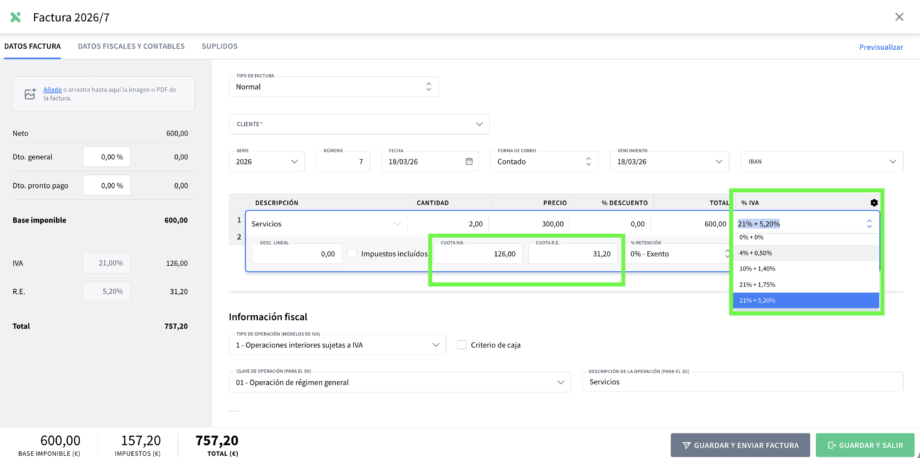Click the Añade link to upload file
This screenshot has height=458, width=920.
point(52,90)
